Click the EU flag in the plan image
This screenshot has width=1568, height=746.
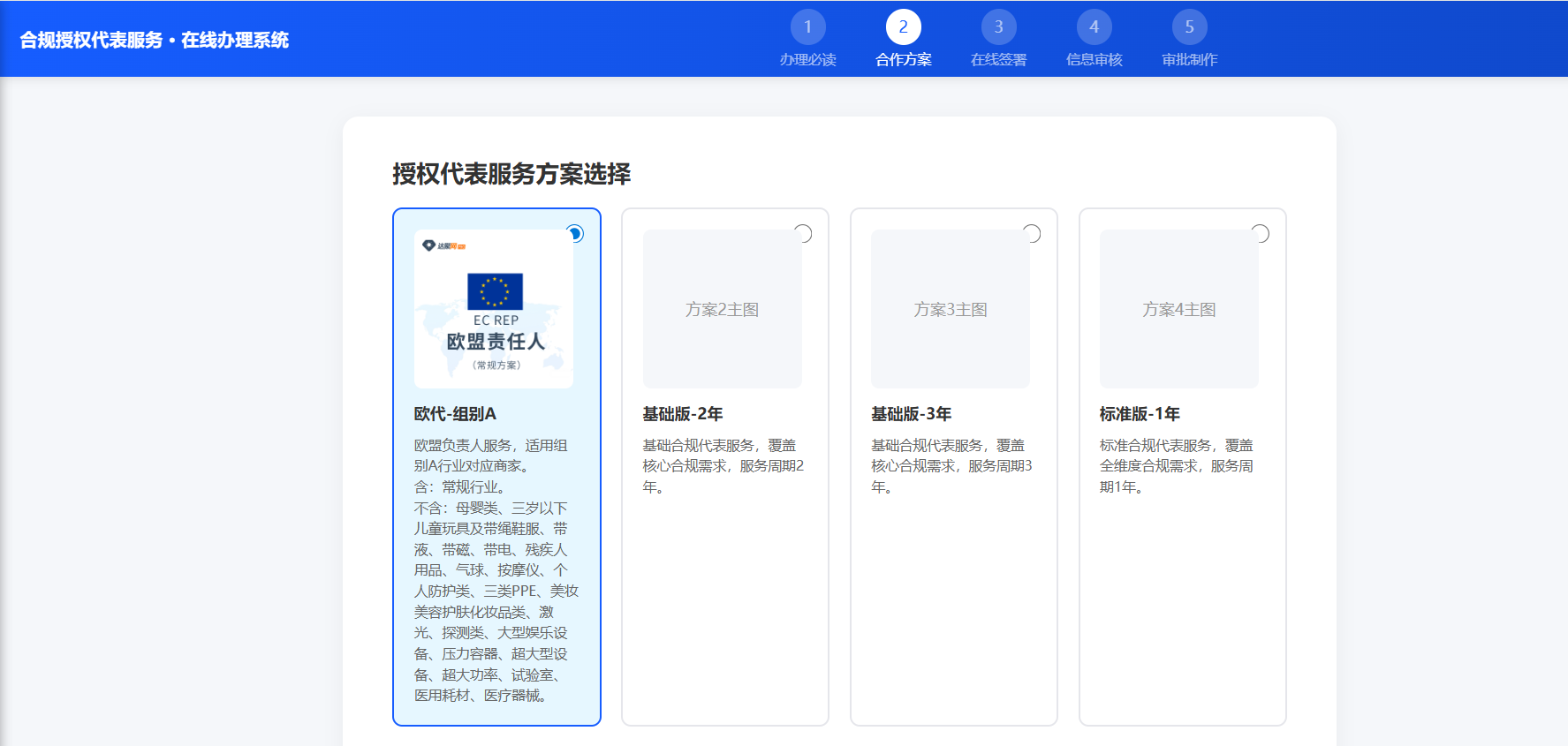(495, 291)
